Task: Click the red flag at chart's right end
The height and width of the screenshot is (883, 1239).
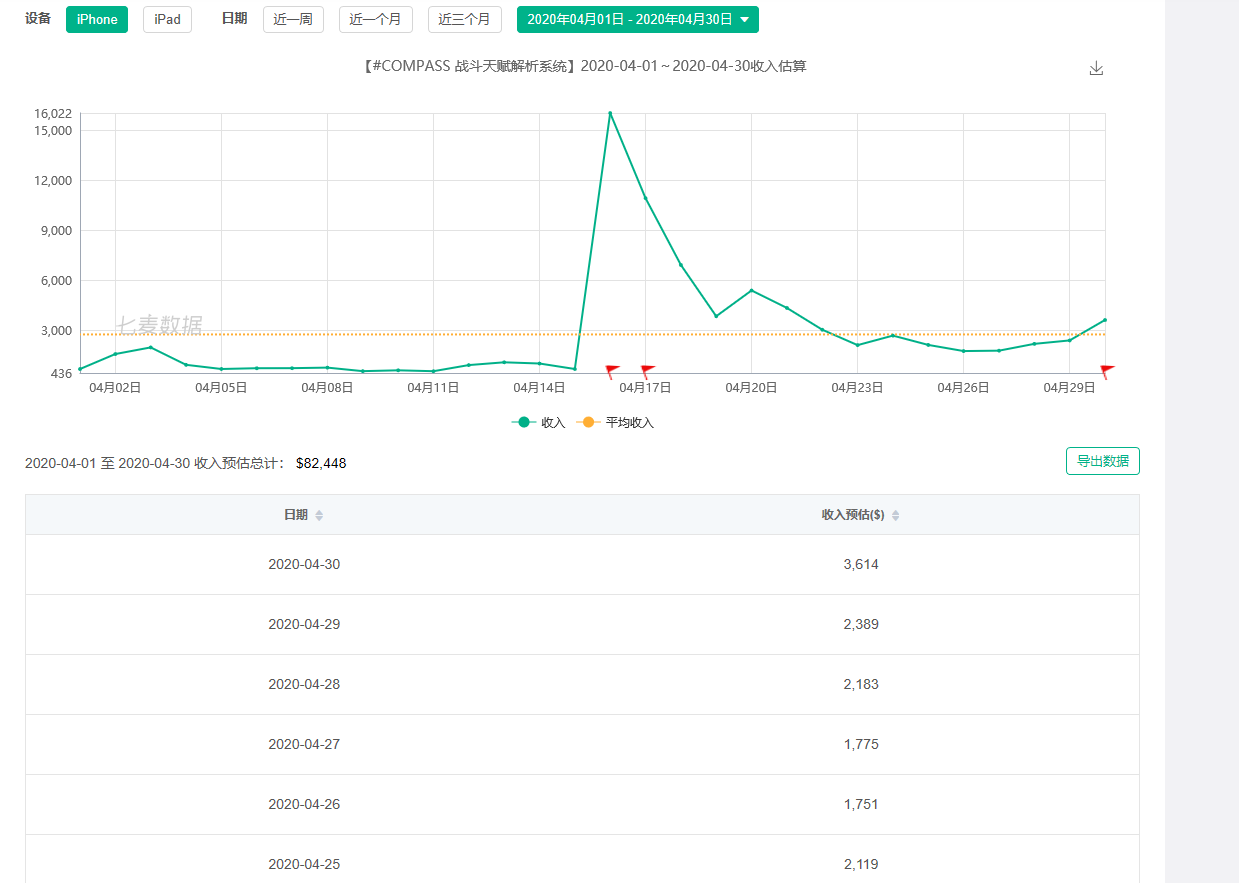Action: point(1106,372)
